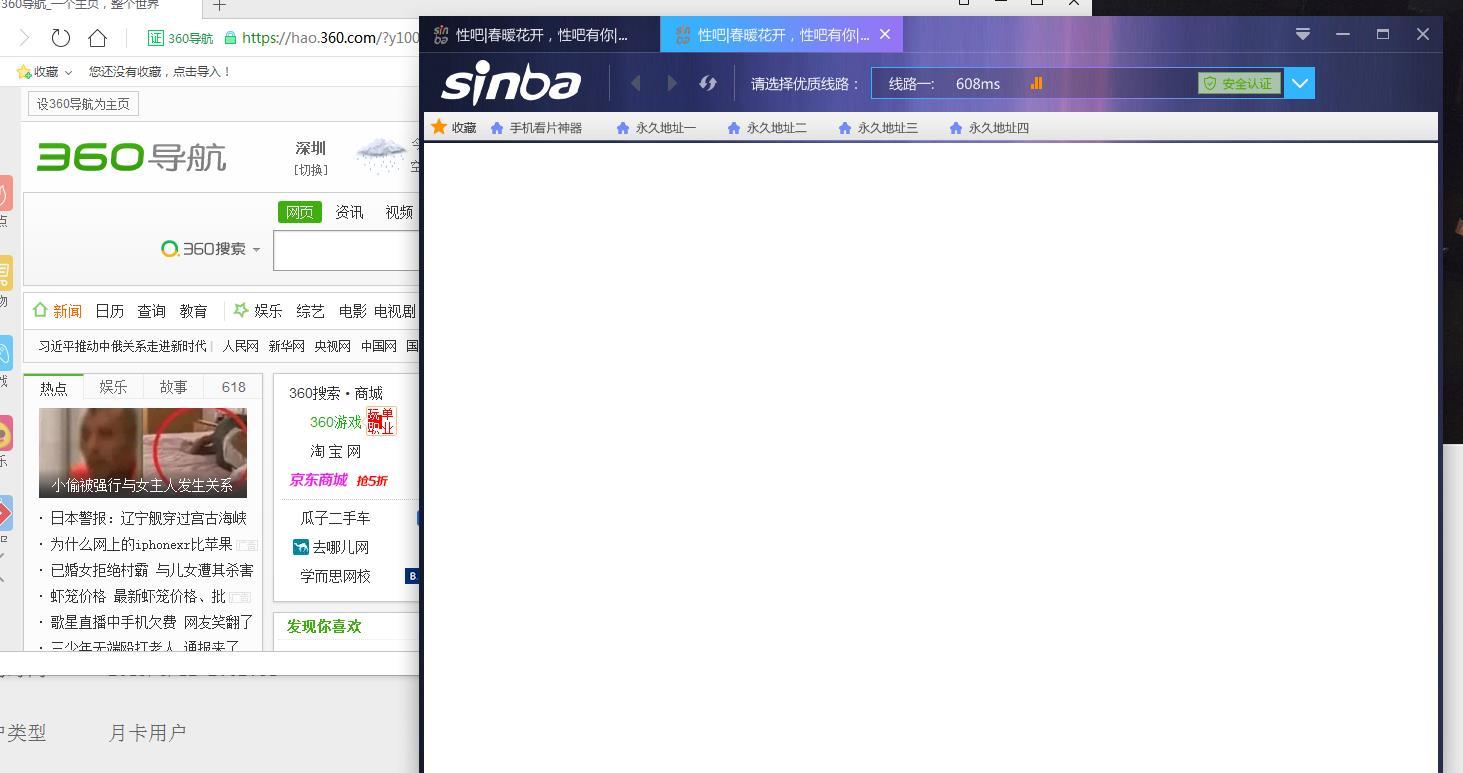Select the 618 news tab
This screenshot has height=773, width=1463.
(x=233, y=387)
